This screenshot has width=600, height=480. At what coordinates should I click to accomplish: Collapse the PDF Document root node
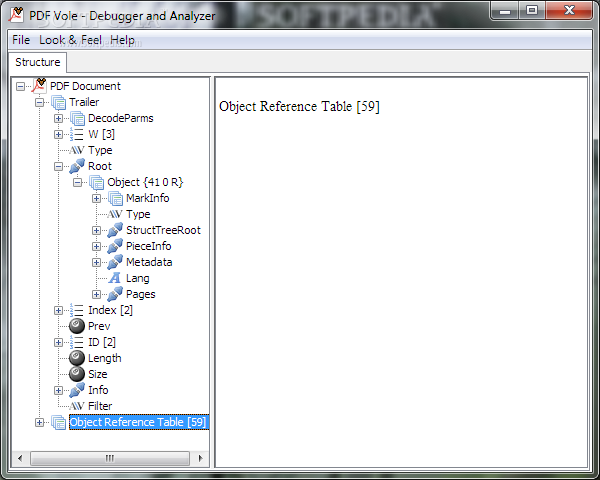click(20, 87)
